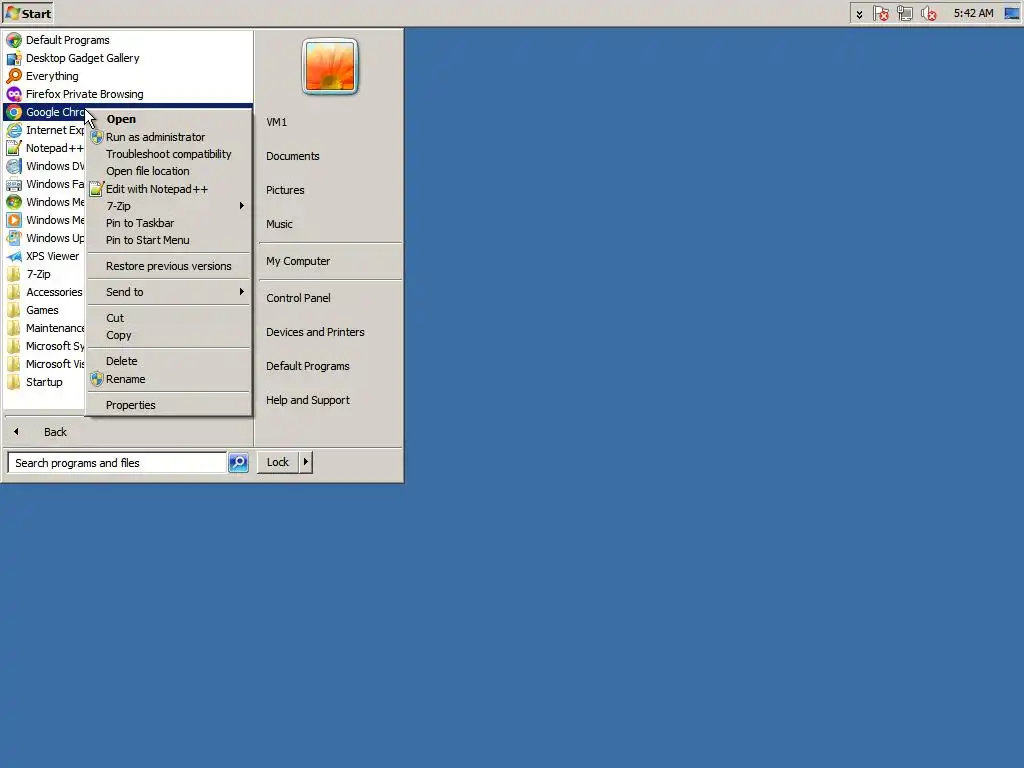Choose Troubleshoot compatibility
This screenshot has width=1024, height=768.
pos(169,154)
